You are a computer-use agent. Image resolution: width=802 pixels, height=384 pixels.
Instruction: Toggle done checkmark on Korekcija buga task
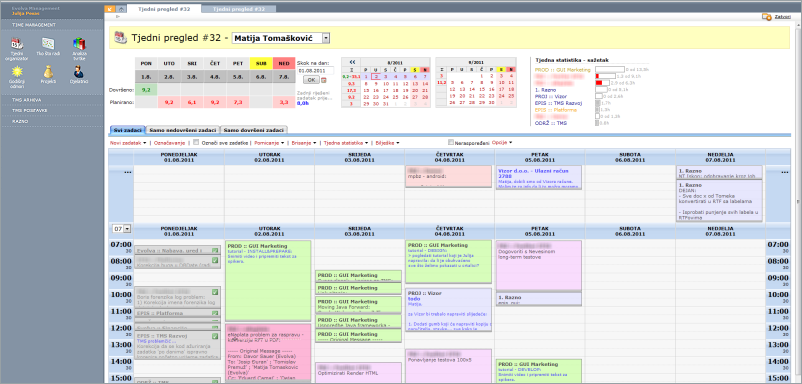point(215,260)
